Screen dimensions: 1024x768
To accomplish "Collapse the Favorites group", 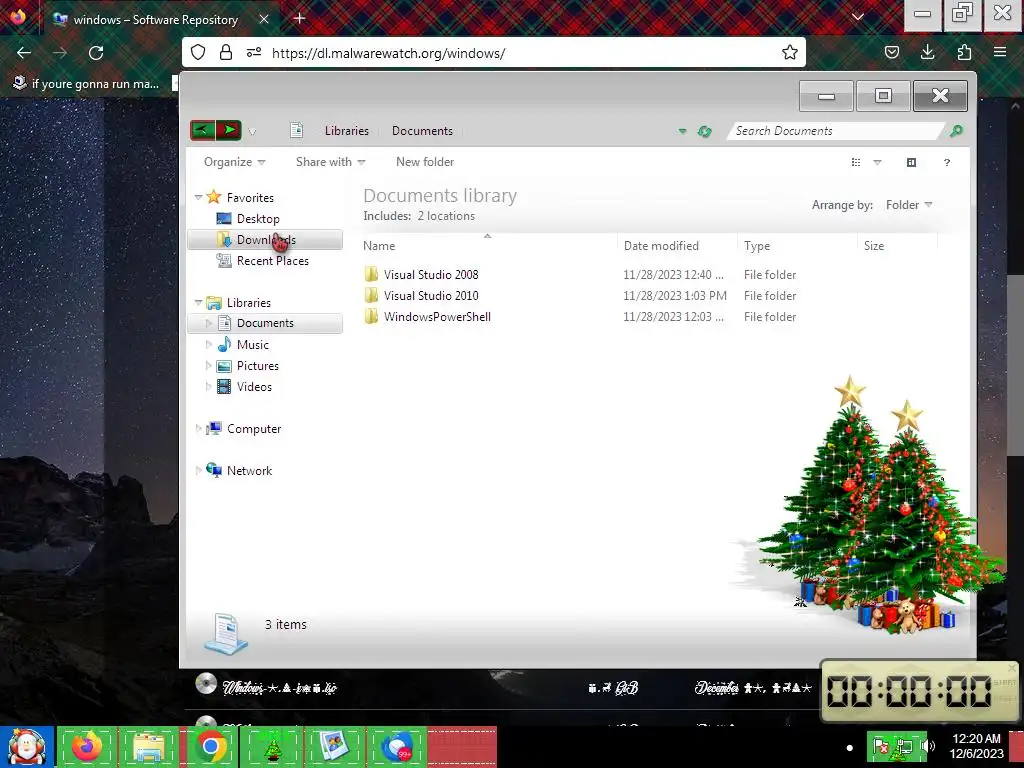I will point(198,197).
